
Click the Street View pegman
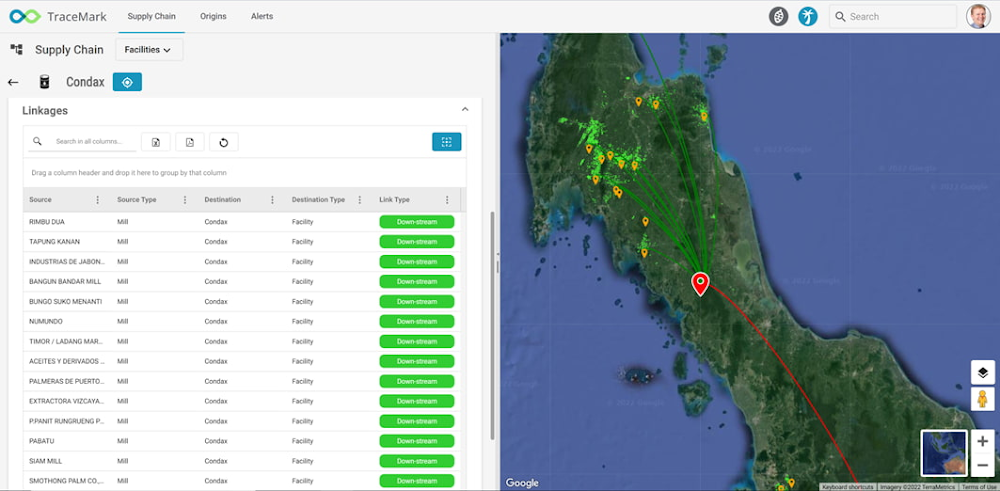pos(983,399)
